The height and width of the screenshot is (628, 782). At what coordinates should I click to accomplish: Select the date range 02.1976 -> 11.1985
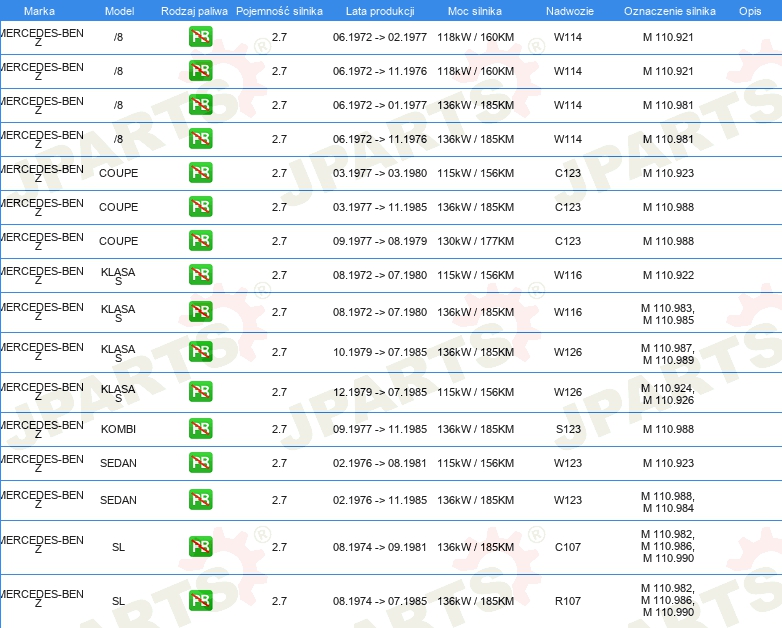tap(380, 500)
